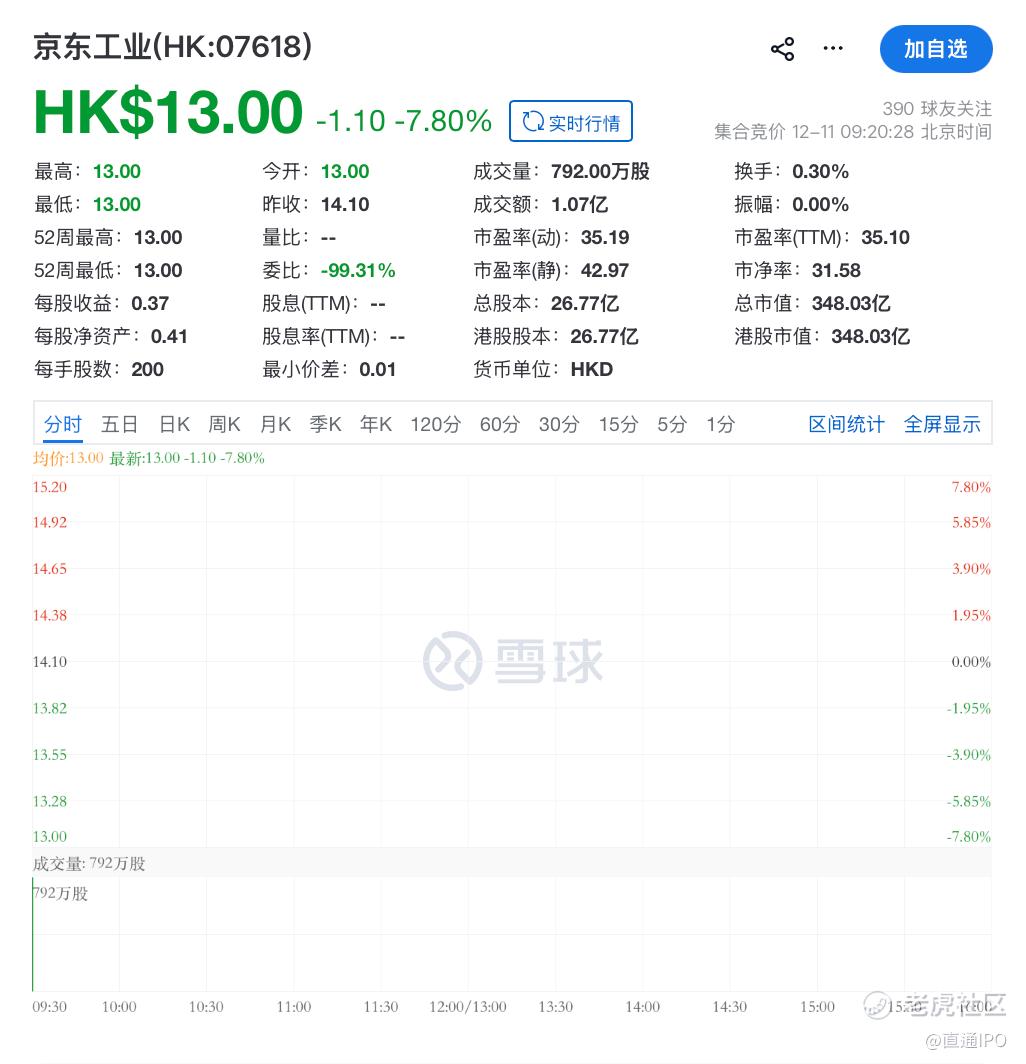The image size is (1026, 1064).
Task: Open 区间统计 range statistics
Action: (846, 424)
